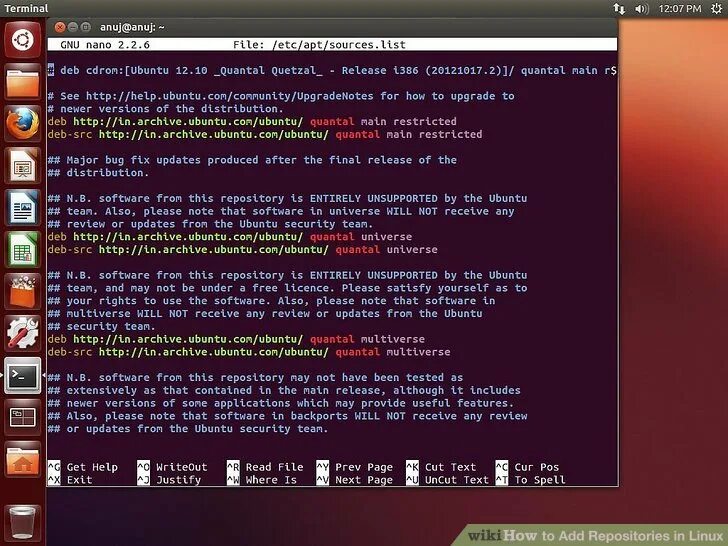
Task: Open System Settings wrench and gear icon
Action: click(22, 333)
